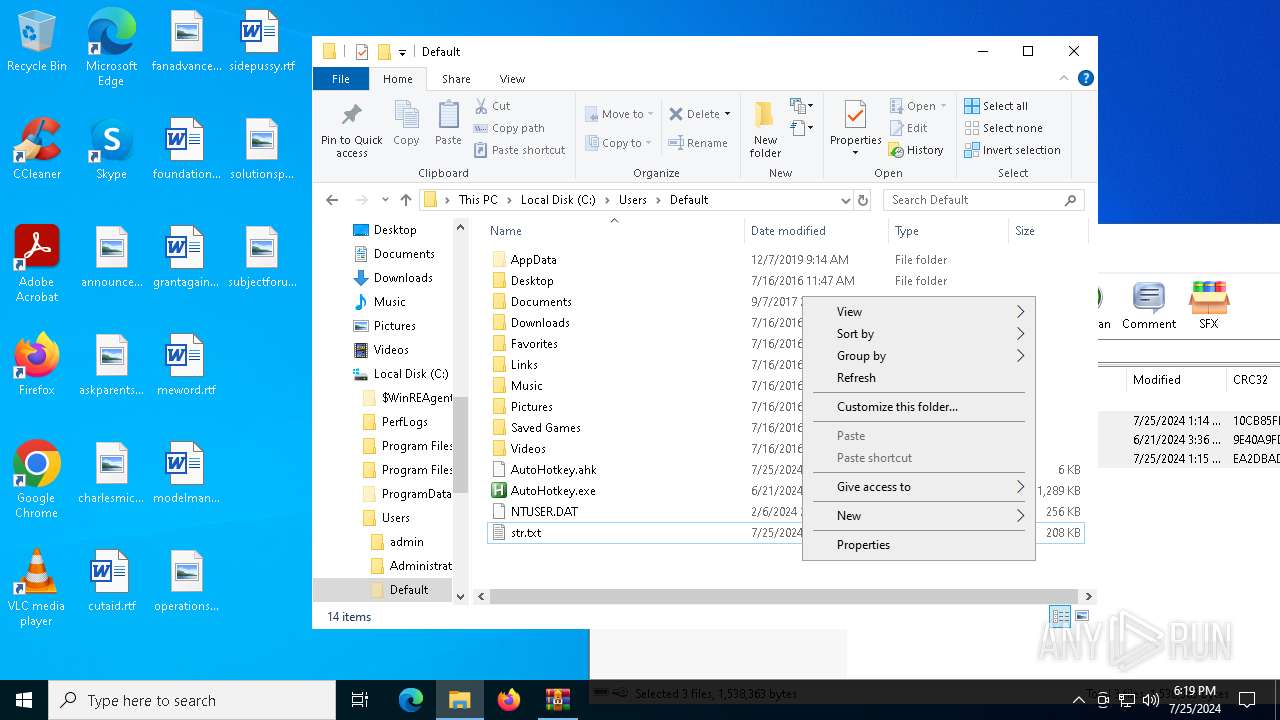Click the file list horizontal scrollbar
The height and width of the screenshot is (720, 1280).
783,596
